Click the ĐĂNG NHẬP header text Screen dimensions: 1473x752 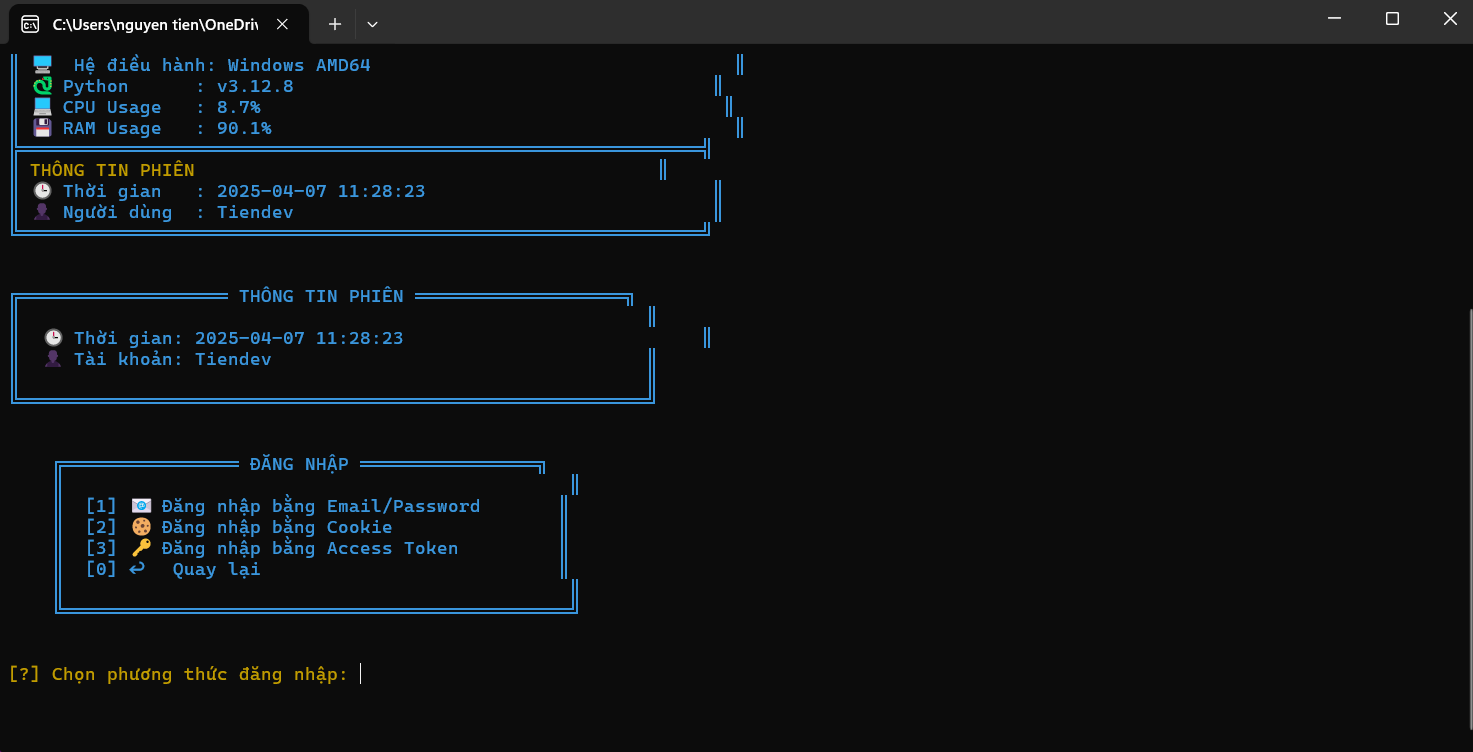tap(299, 464)
